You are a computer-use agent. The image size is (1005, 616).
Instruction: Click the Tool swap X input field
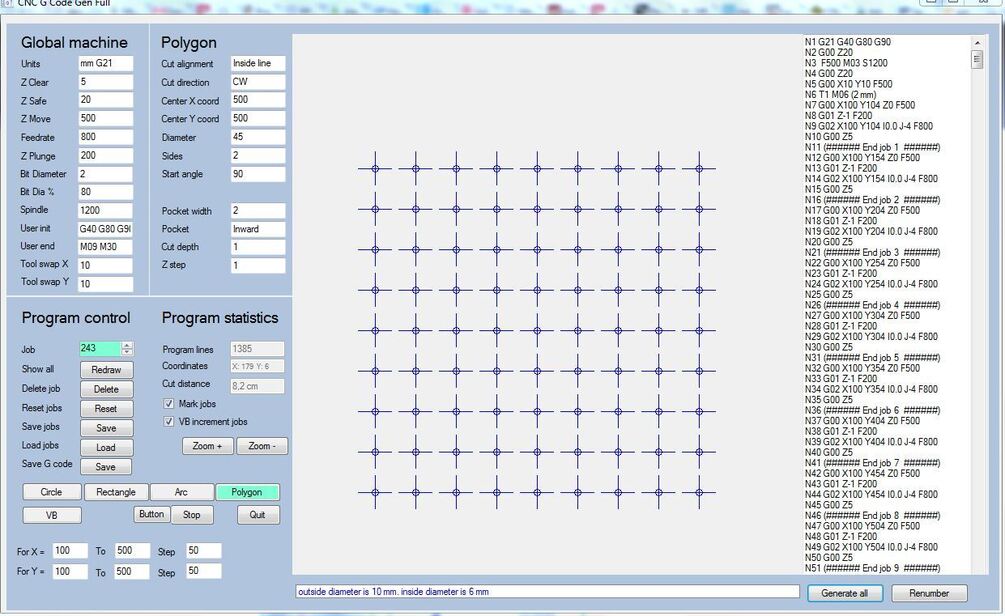[x=105, y=265]
